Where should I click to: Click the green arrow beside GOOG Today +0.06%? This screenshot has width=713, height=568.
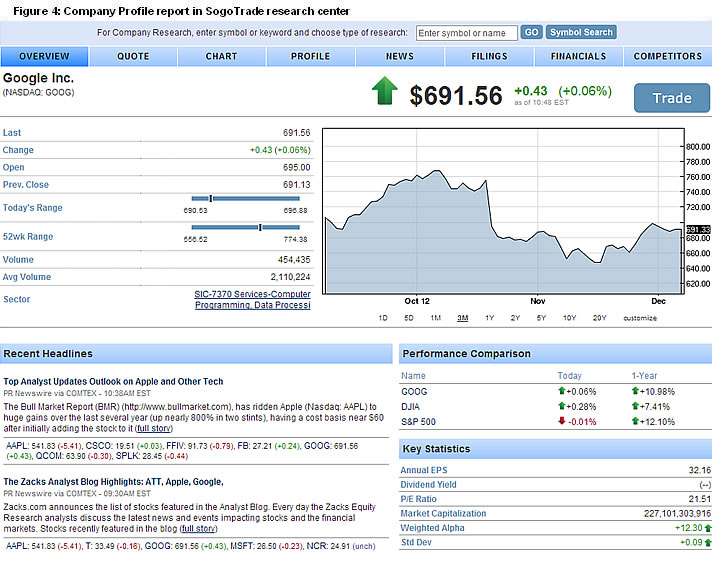pos(562,391)
